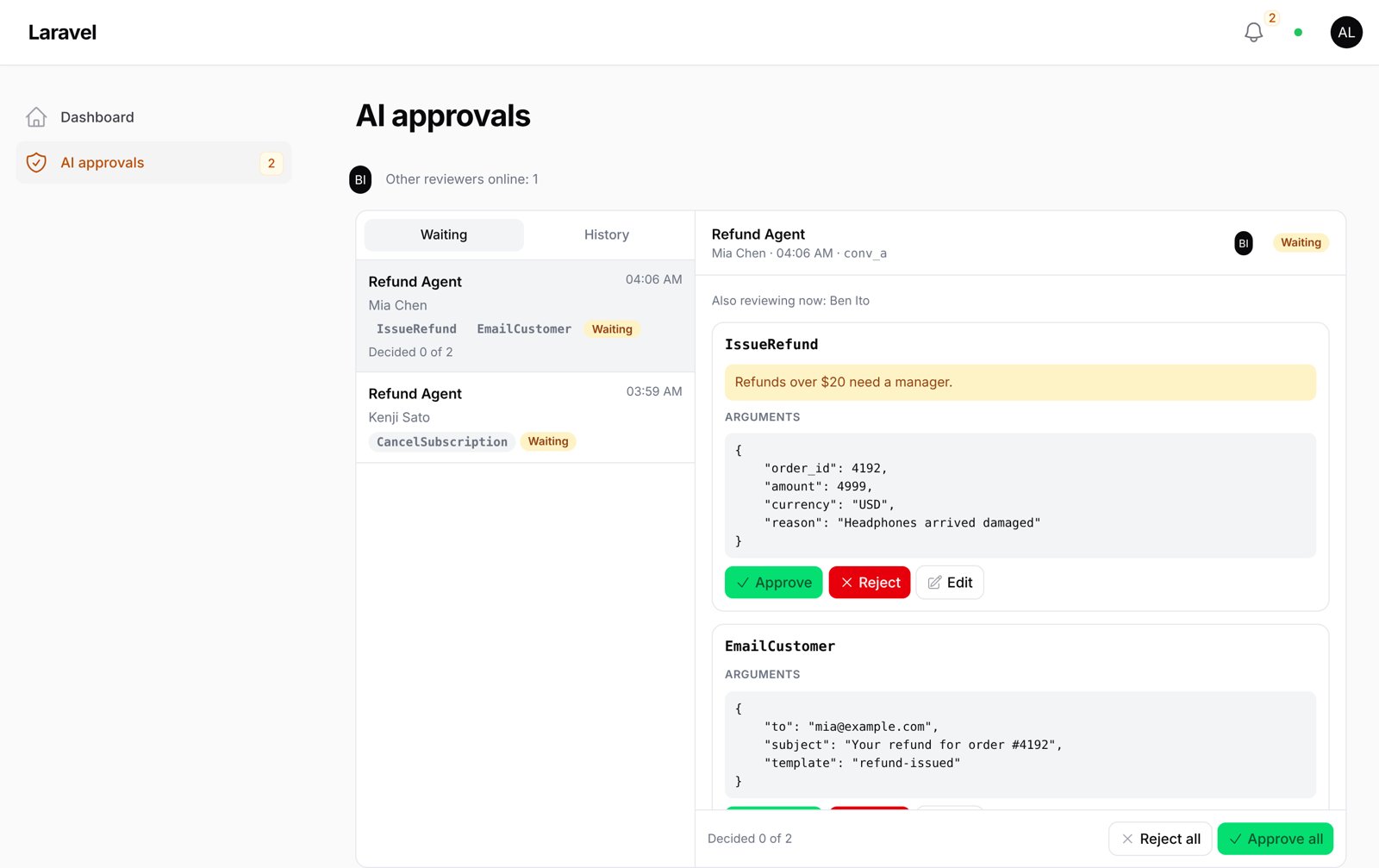Viewport: 1379px width, 868px height.
Task: Click the EmailCustomer arguments JSON block
Action: click(1020, 745)
